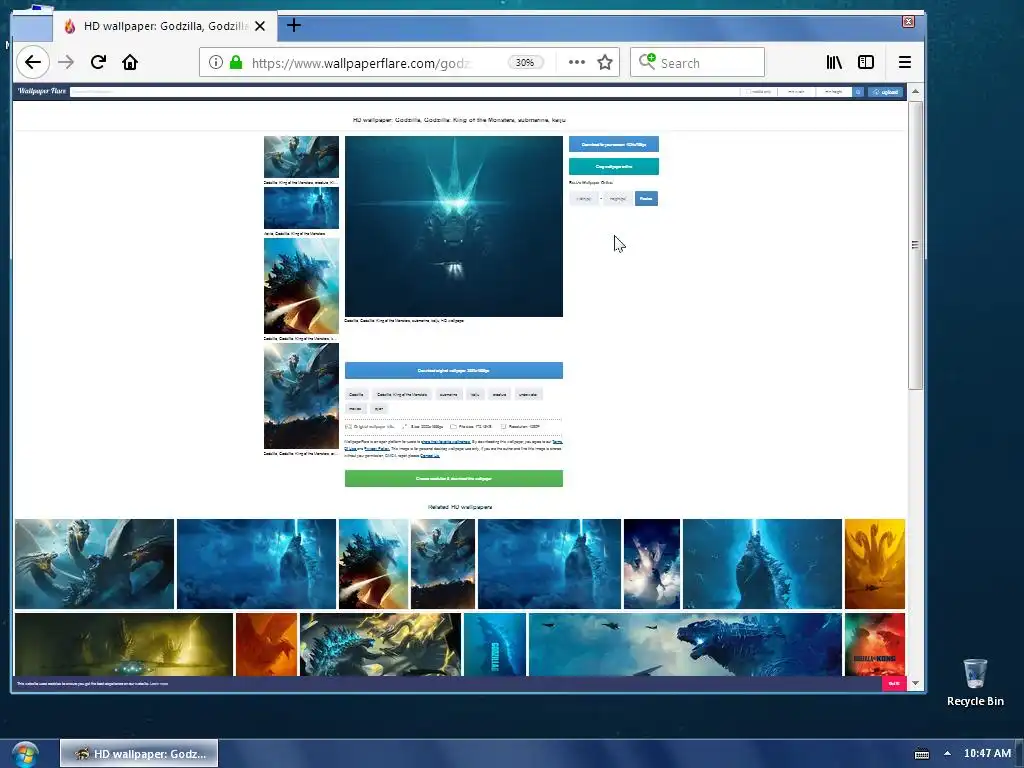Toggle the sidebars view icon
This screenshot has height=768, width=1024.
(866, 63)
